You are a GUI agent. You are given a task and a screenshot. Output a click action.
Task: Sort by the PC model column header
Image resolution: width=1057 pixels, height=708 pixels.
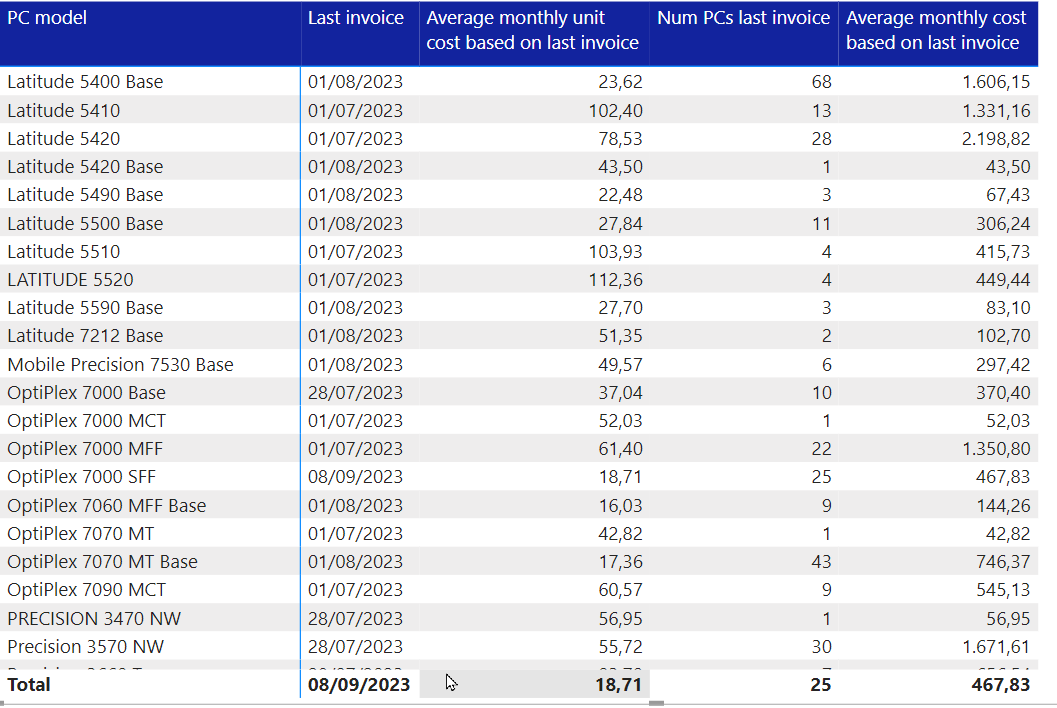[47, 18]
